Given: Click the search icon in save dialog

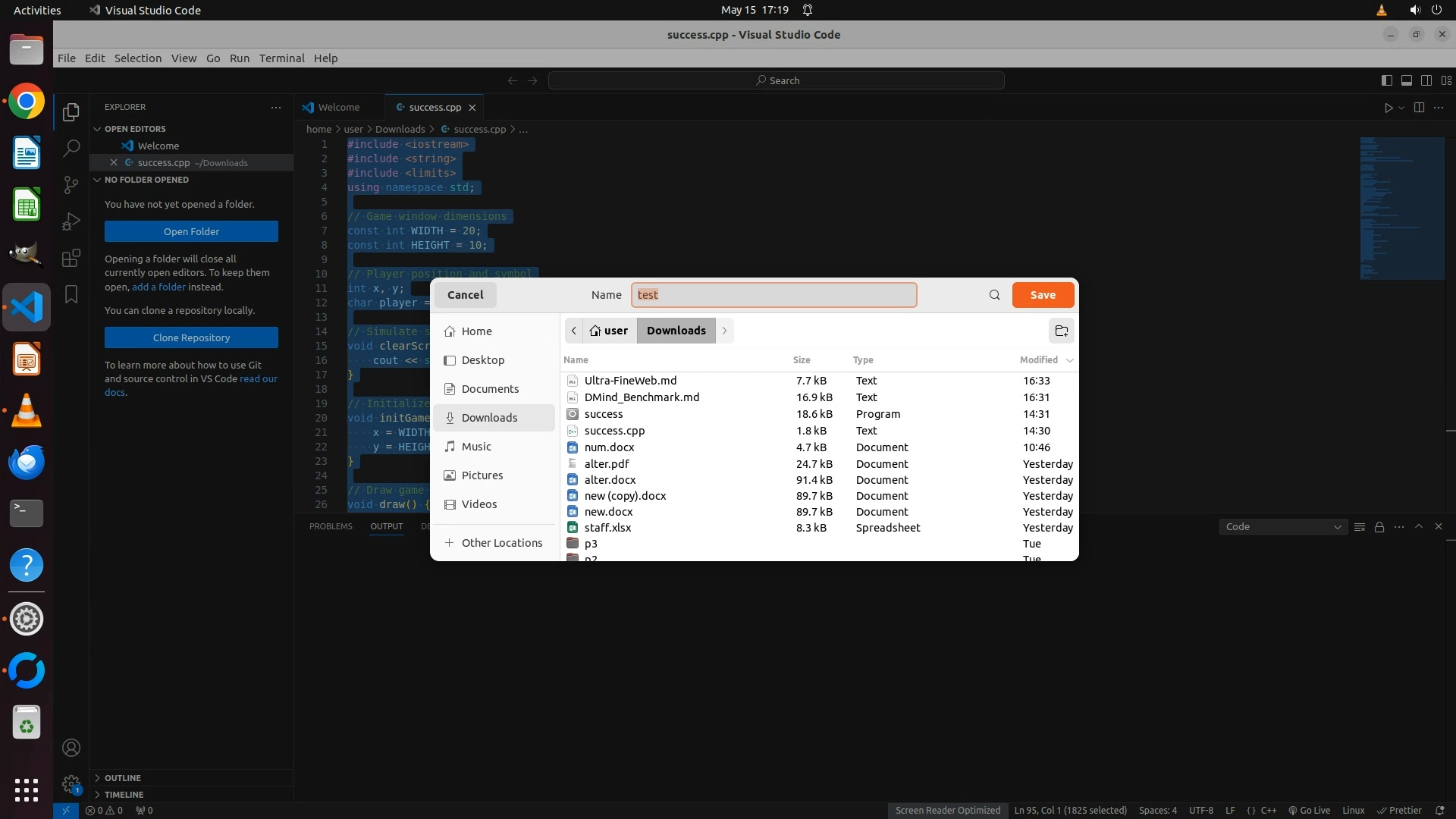Looking at the screenshot, I should (994, 295).
